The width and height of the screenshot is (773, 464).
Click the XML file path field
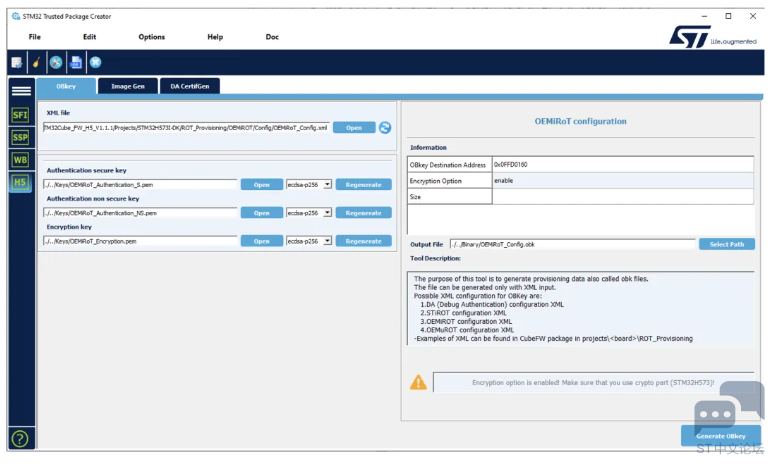pos(186,128)
